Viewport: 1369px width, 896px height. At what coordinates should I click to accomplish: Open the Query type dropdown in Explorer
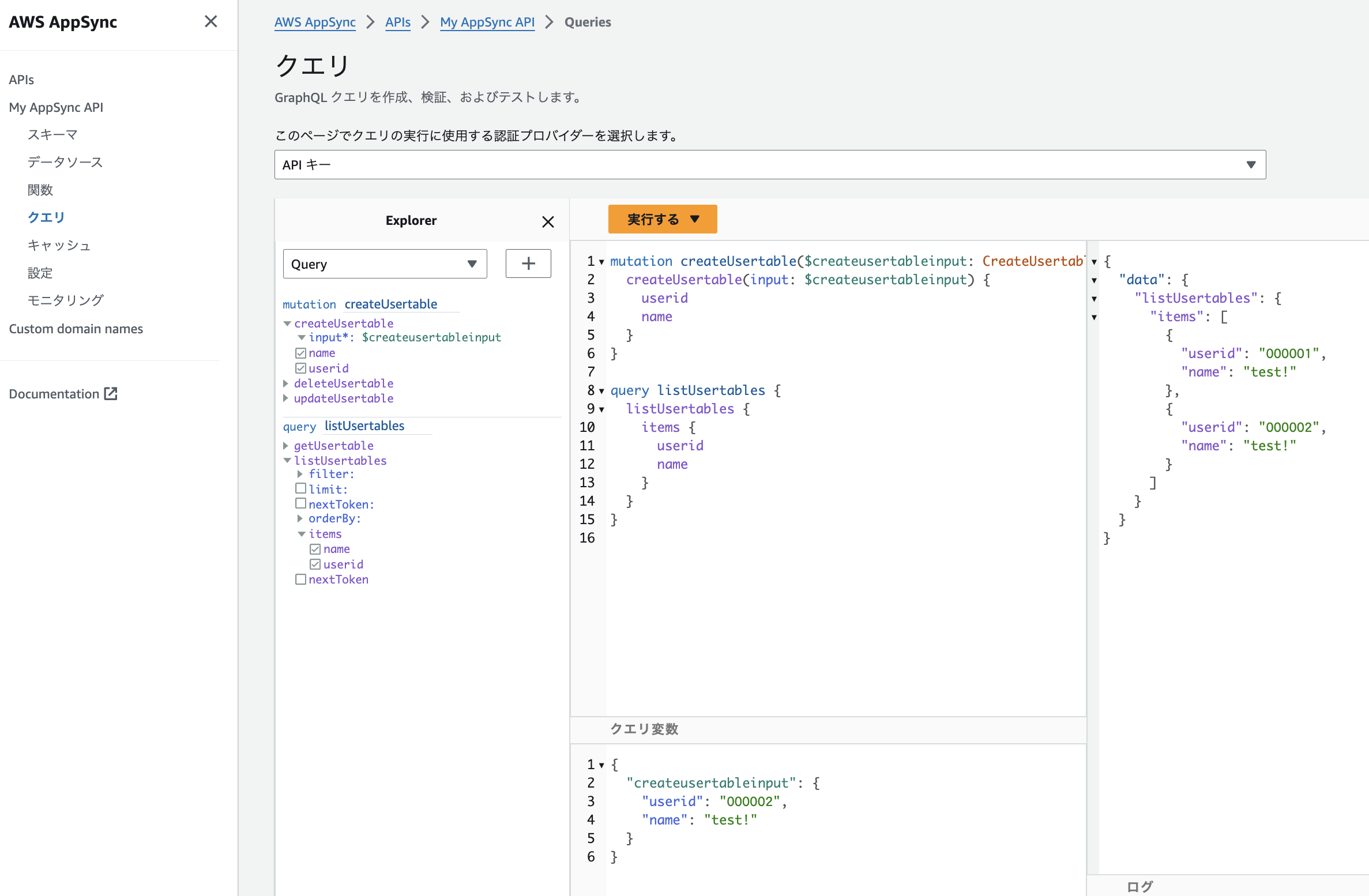click(x=385, y=264)
